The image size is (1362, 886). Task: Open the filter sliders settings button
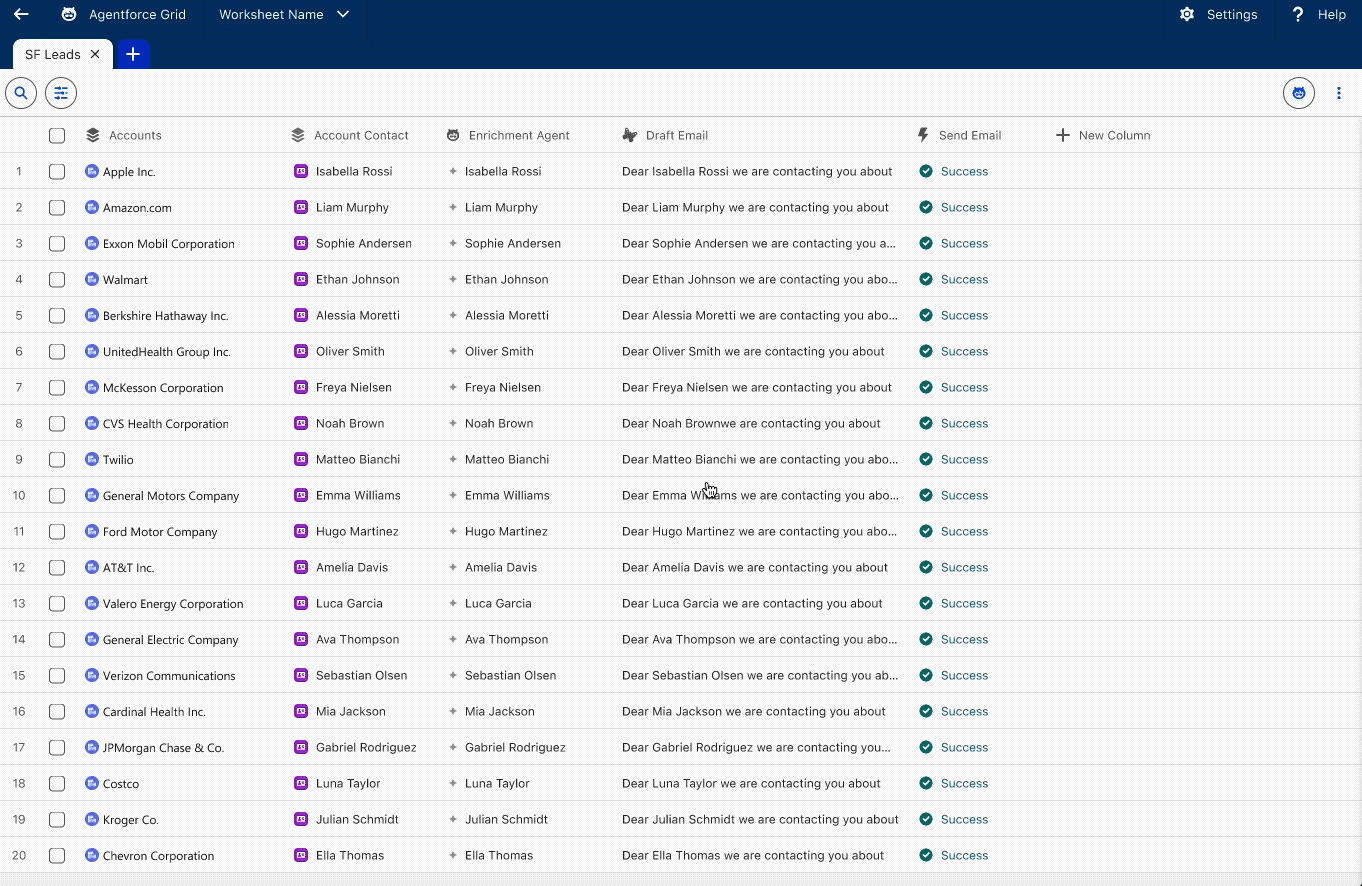(x=61, y=93)
